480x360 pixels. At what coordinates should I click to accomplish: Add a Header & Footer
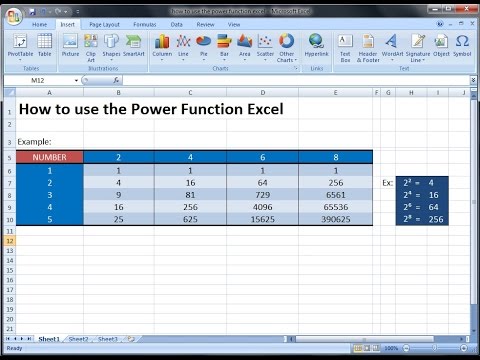pyautogui.click(x=368, y=48)
